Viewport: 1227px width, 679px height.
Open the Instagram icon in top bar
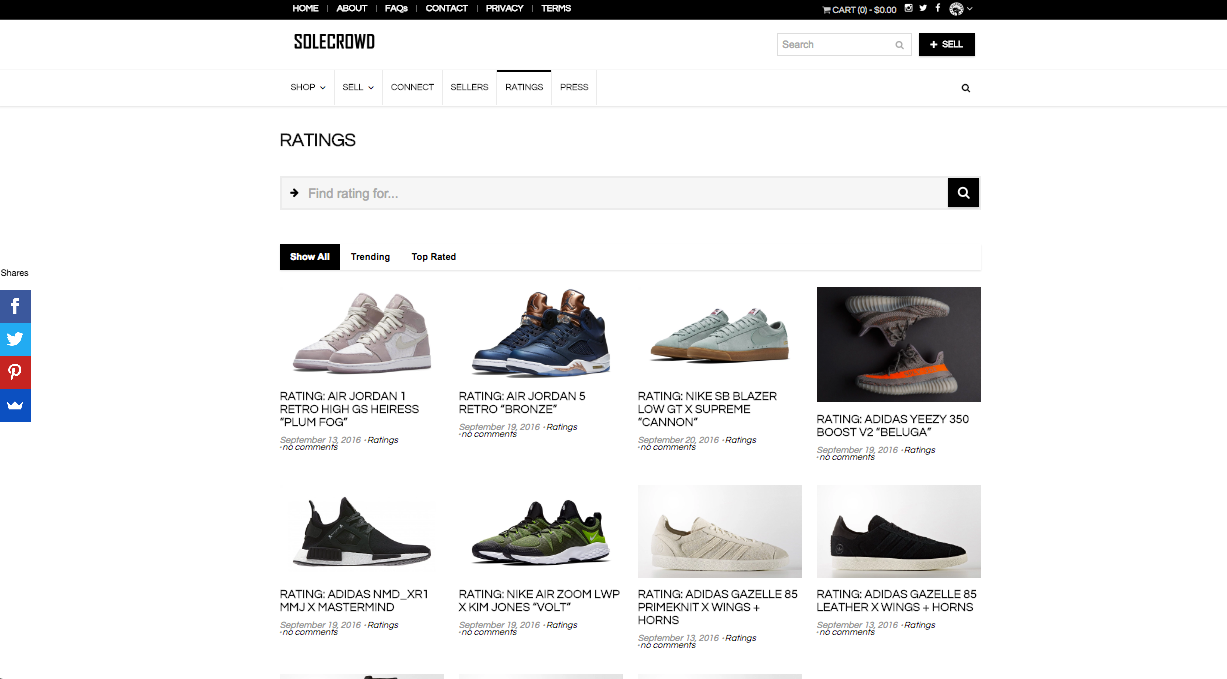[909, 8]
